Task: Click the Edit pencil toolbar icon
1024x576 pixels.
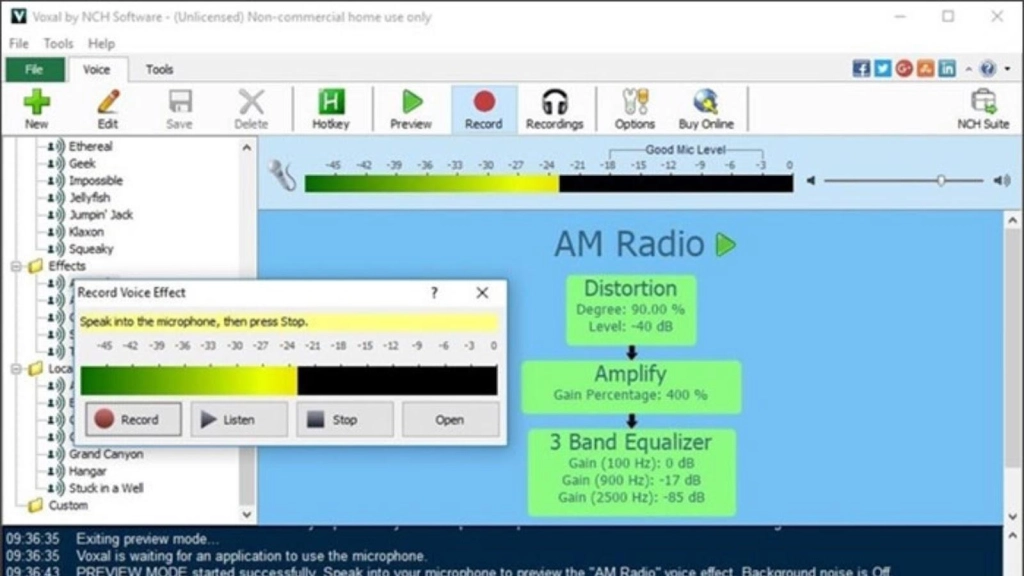Action: point(108,108)
